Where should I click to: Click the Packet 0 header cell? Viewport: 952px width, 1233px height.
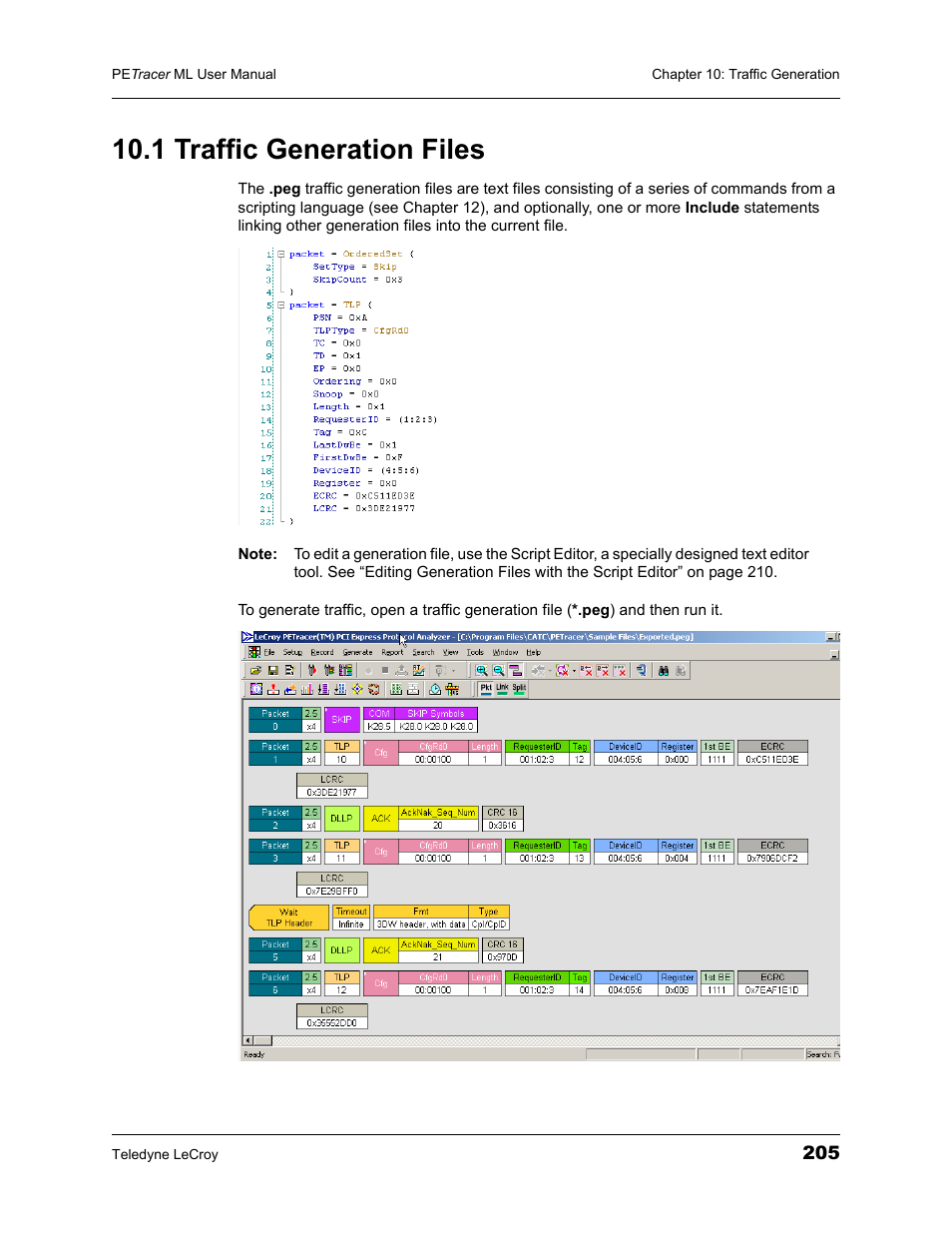[274, 720]
